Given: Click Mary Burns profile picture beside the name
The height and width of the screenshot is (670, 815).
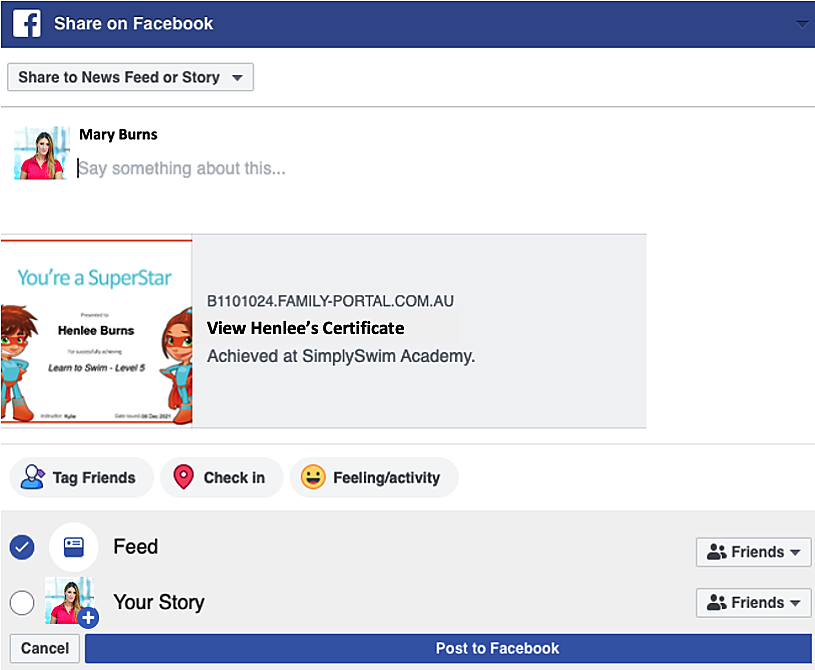Looking at the screenshot, I should click(42, 153).
